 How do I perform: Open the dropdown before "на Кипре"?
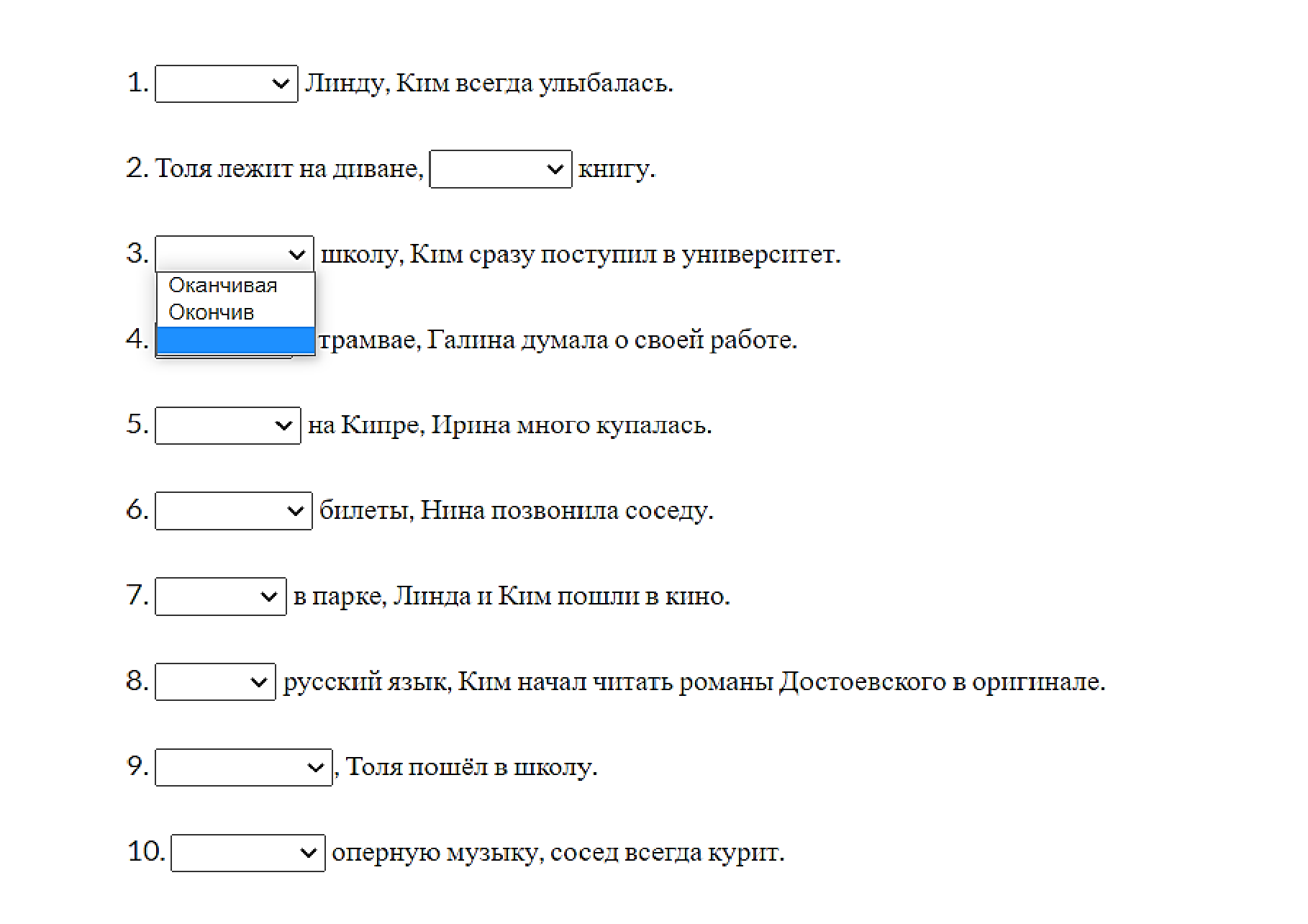coord(227,425)
